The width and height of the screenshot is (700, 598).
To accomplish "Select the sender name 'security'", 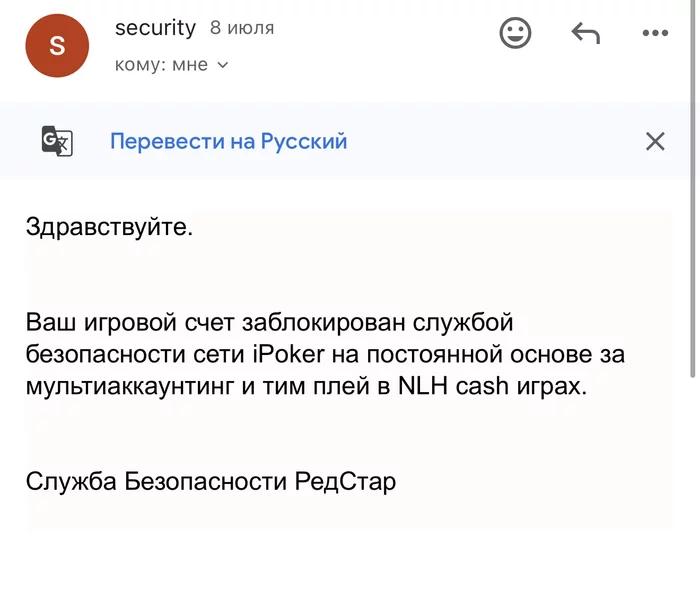I will pyautogui.click(x=155, y=28).
